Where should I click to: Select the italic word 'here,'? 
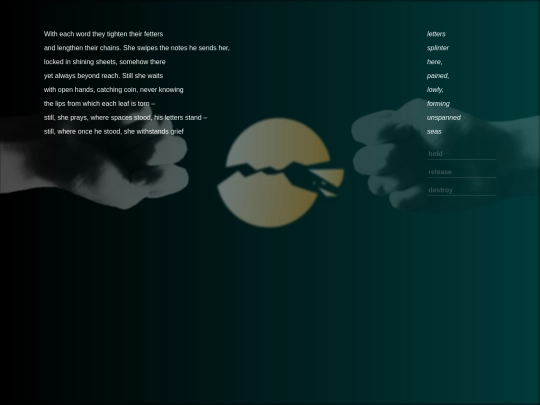tap(435, 62)
